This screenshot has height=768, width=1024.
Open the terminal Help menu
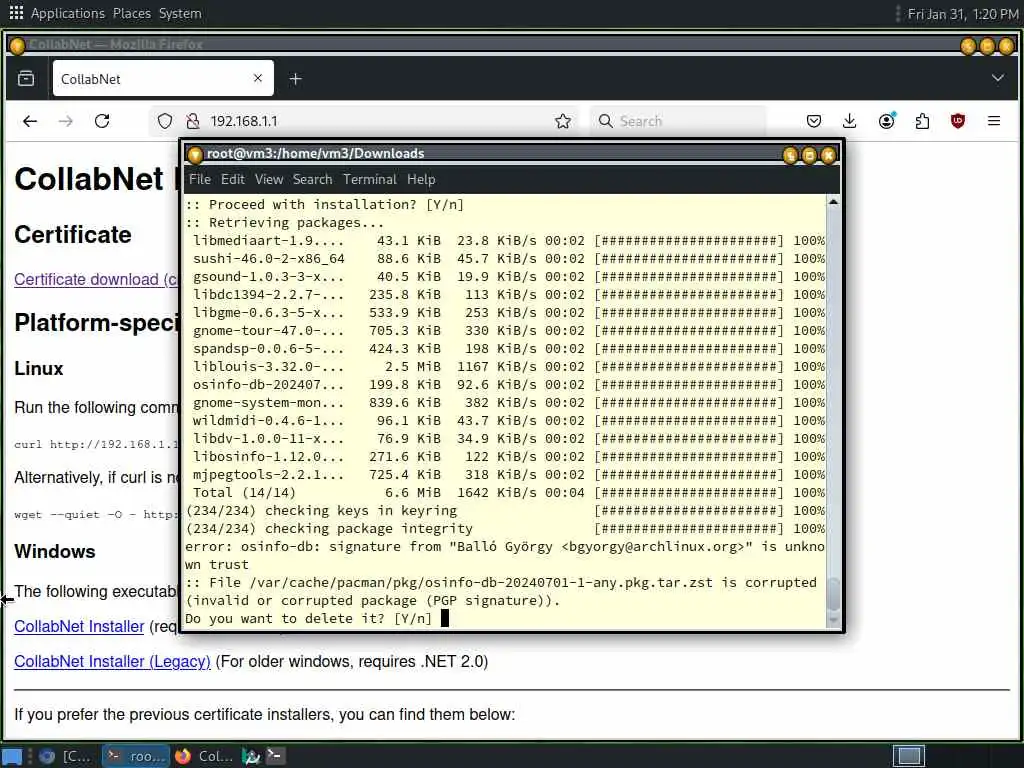coord(421,180)
